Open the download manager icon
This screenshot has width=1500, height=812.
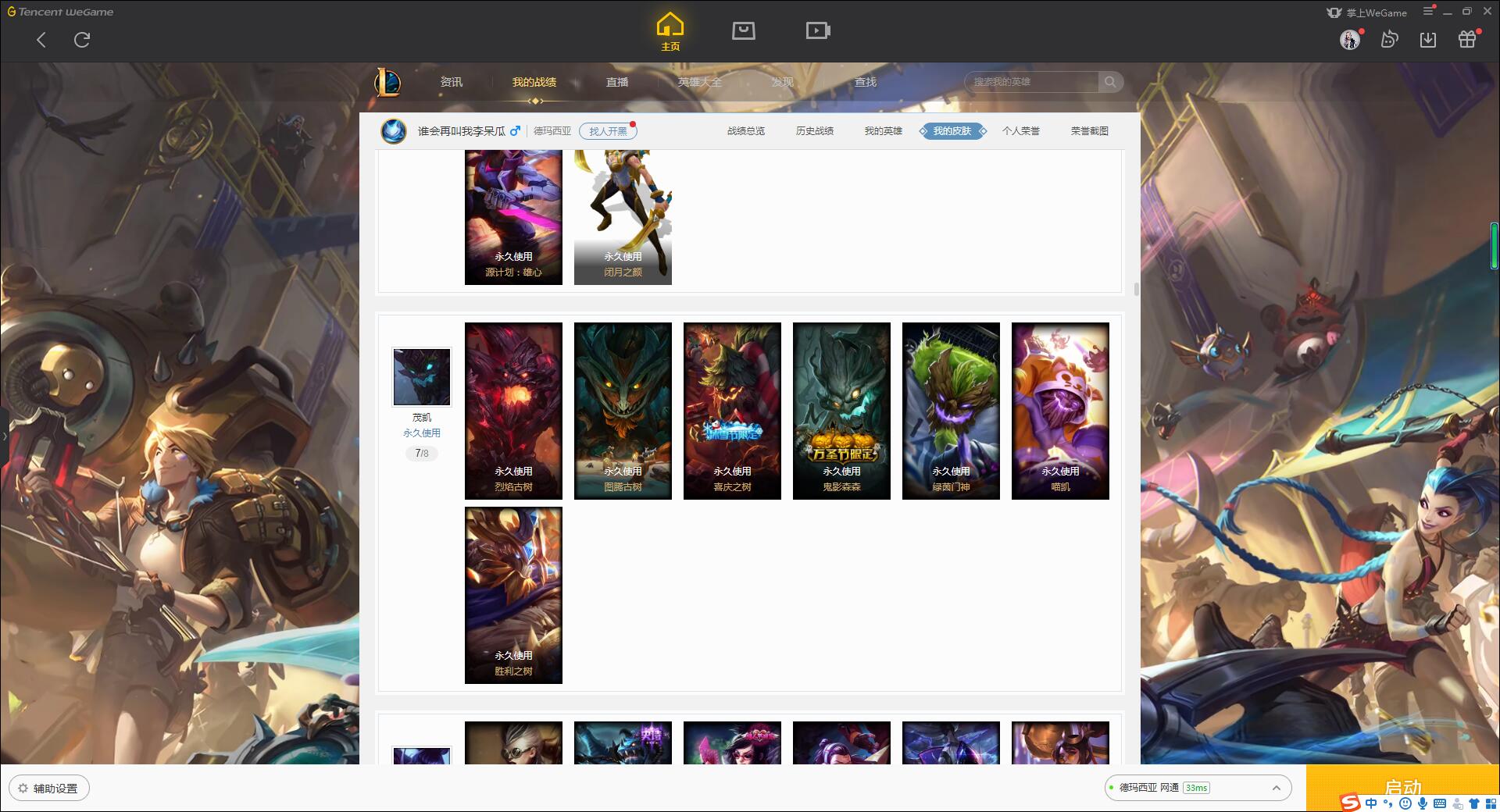[1427, 39]
